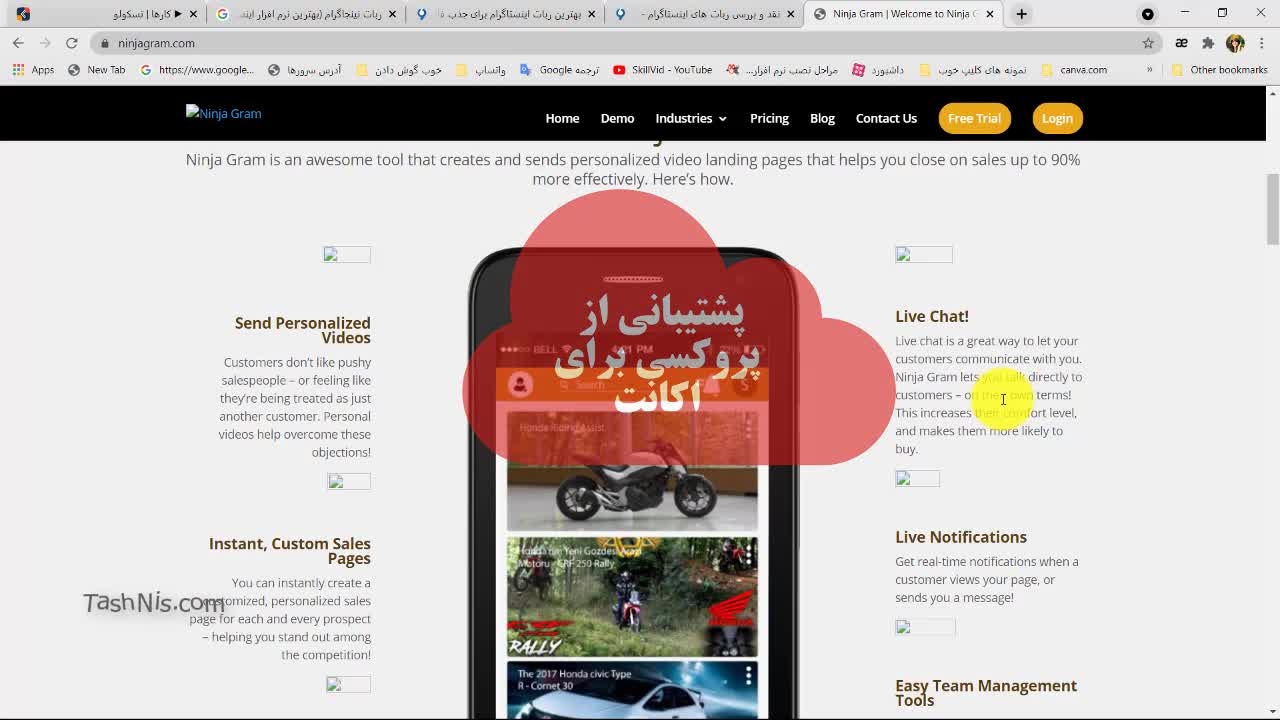Open the Blog menu item
Viewport: 1280px width, 720px height.
point(822,118)
